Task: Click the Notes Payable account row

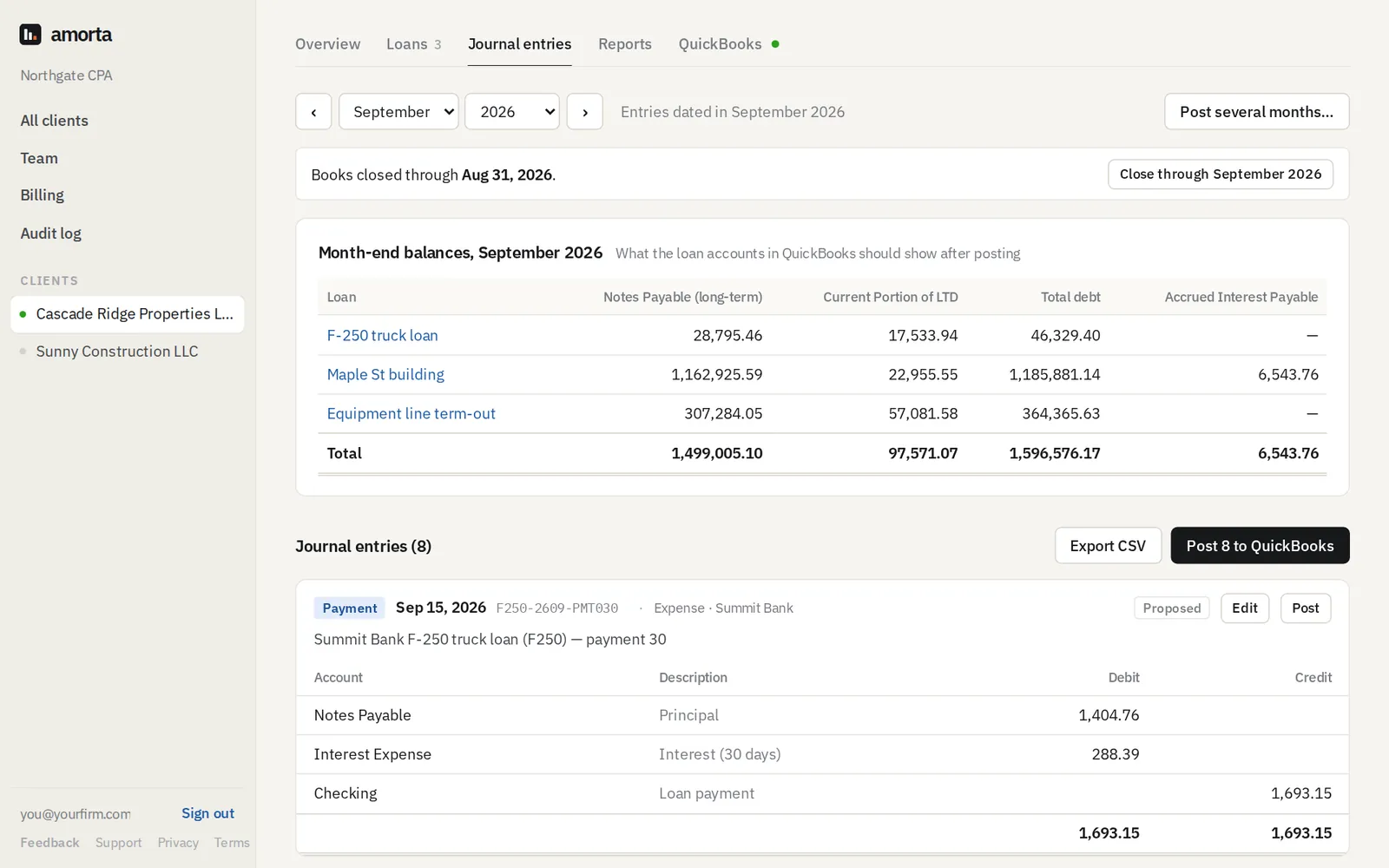Action: tap(822, 715)
